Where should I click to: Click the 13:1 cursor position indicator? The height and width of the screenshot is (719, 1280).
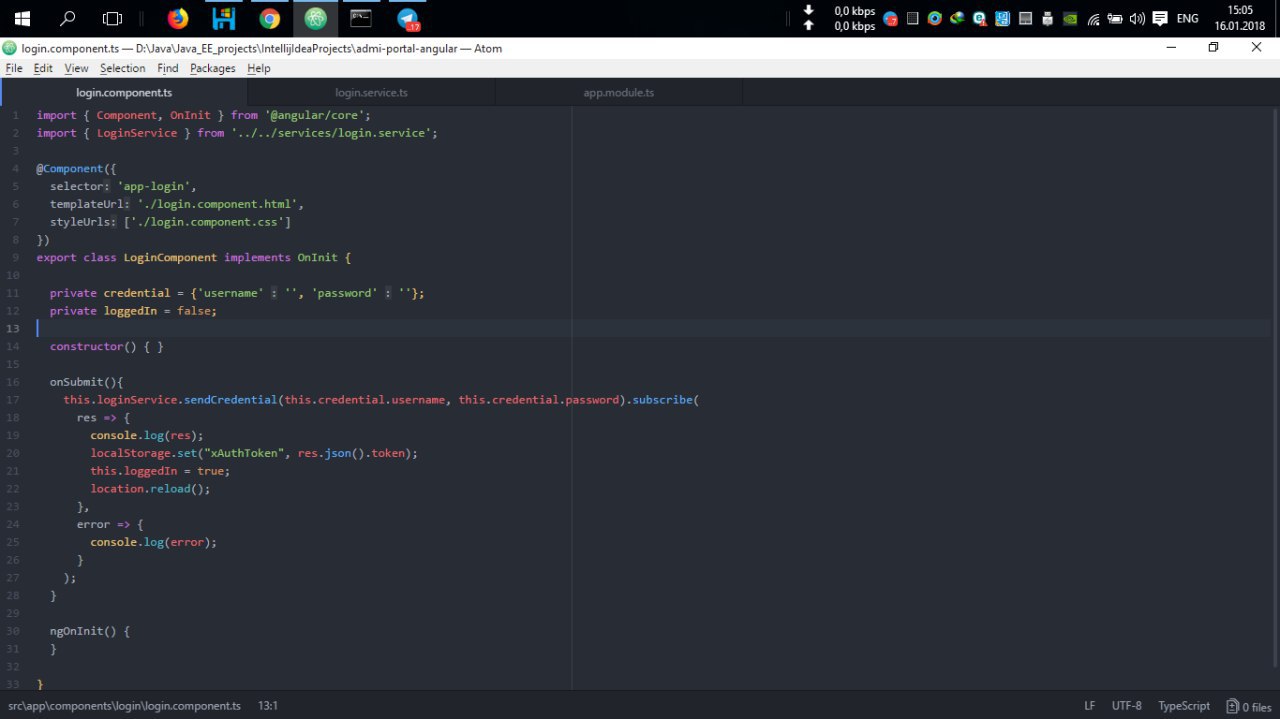click(268, 706)
